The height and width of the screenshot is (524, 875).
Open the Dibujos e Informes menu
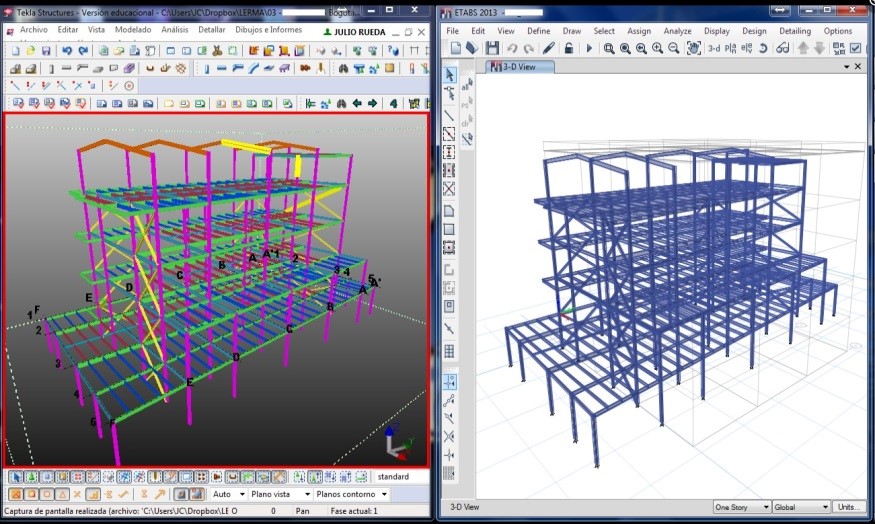(x=268, y=30)
